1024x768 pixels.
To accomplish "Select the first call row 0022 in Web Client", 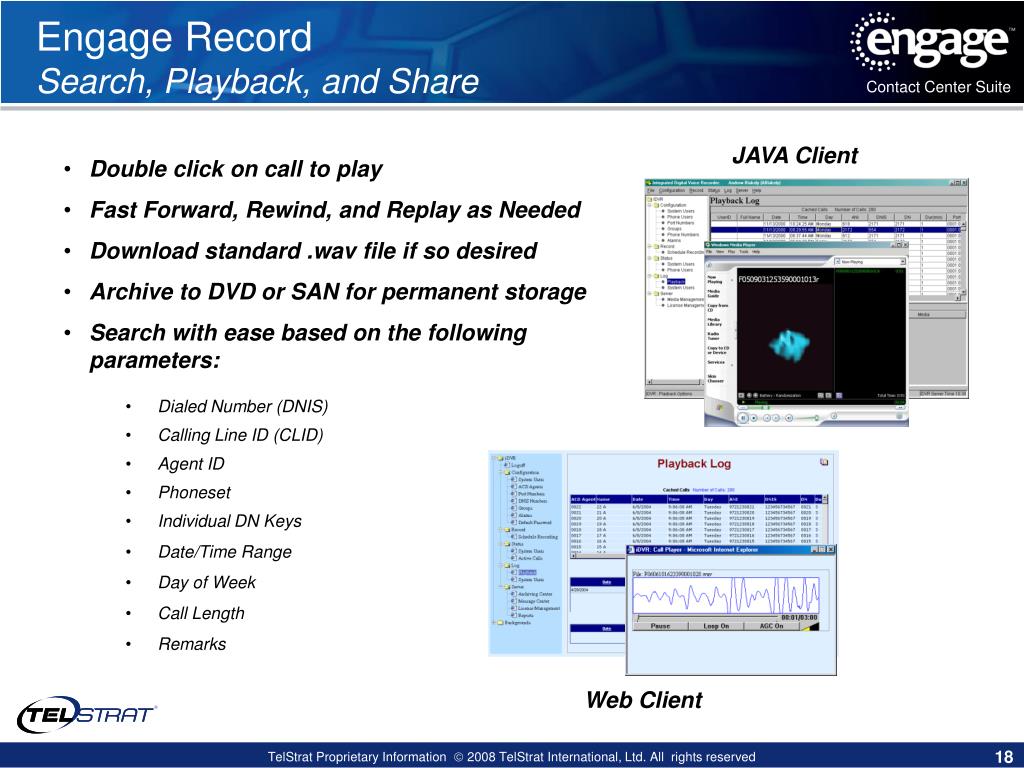I will click(696, 506).
